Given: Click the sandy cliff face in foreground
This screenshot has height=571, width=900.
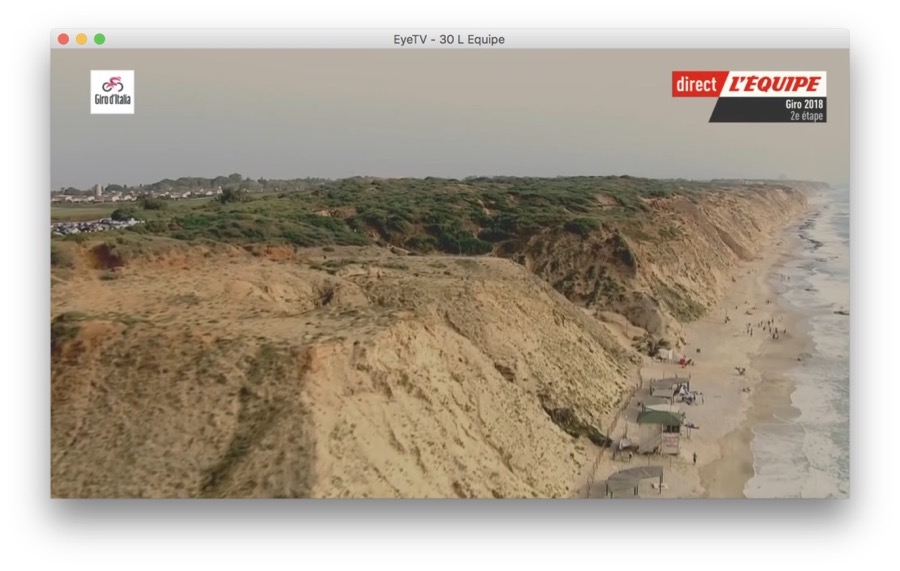Looking at the screenshot, I should pos(400,400).
